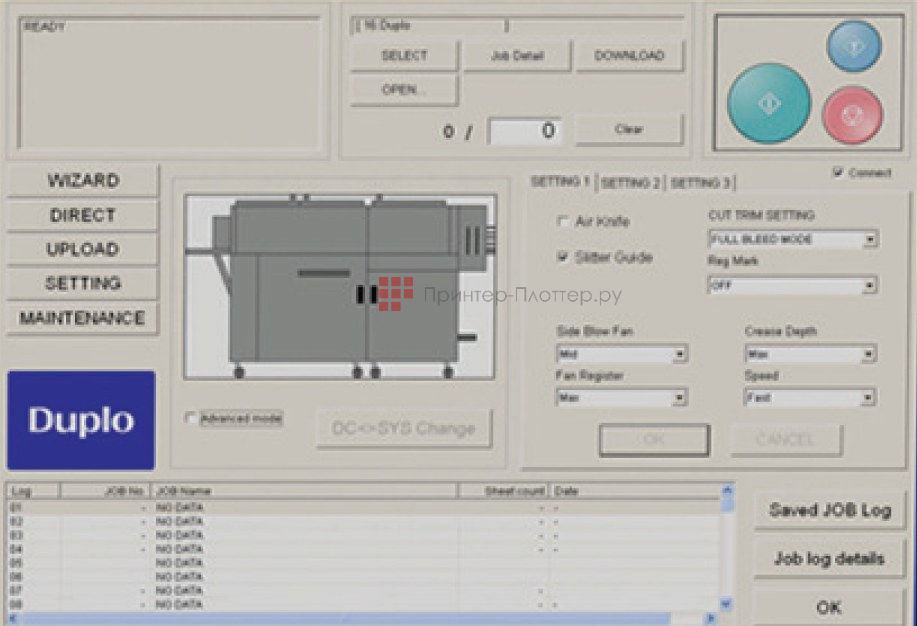This screenshot has height=626, width=917.
Task: Toggle the Slitter Guide checkbox
Action: coord(563,257)
